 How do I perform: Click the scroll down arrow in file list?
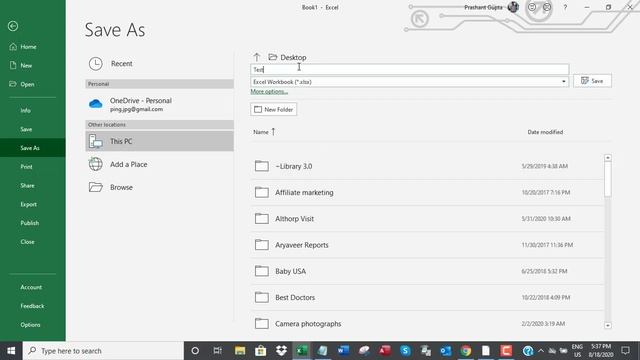tap(608, 325)
